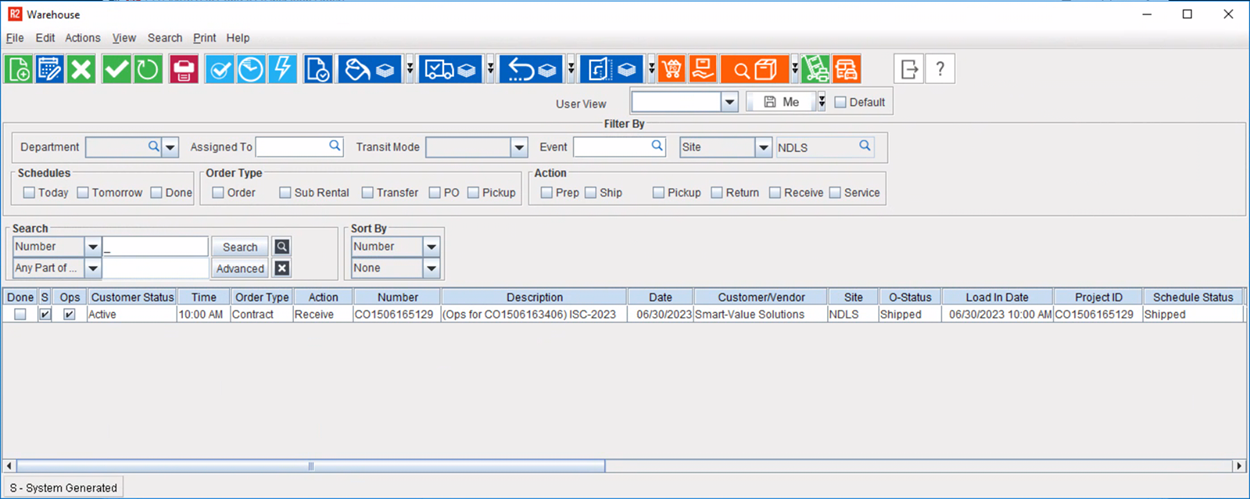Click the exit door arrow icon
The width and height of the screenshot is (1250, 499).
[908, 69]
